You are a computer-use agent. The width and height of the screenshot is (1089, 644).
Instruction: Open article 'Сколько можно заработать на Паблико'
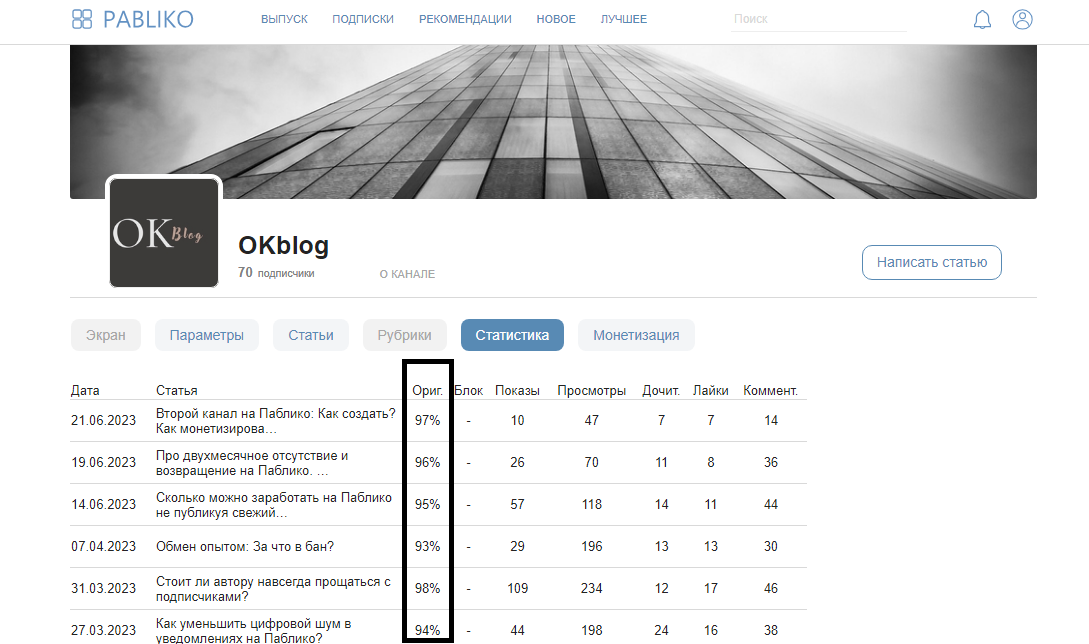point(274,505)
